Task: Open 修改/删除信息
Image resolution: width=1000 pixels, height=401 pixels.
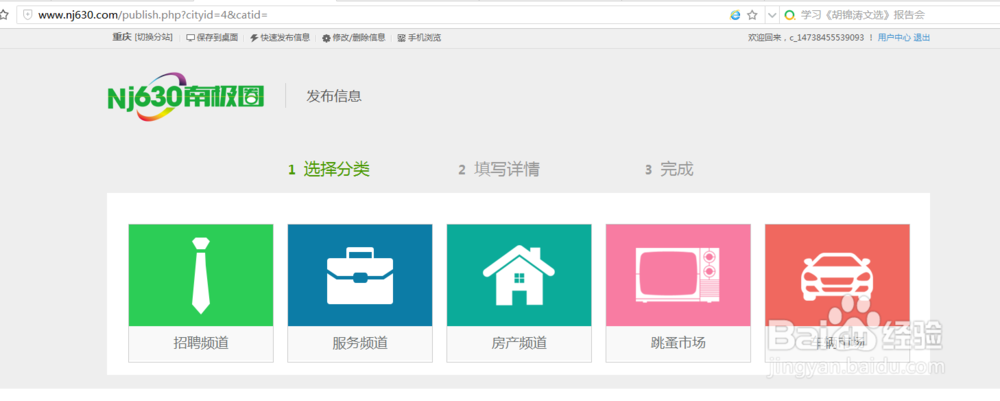Action: pos(358,38)
